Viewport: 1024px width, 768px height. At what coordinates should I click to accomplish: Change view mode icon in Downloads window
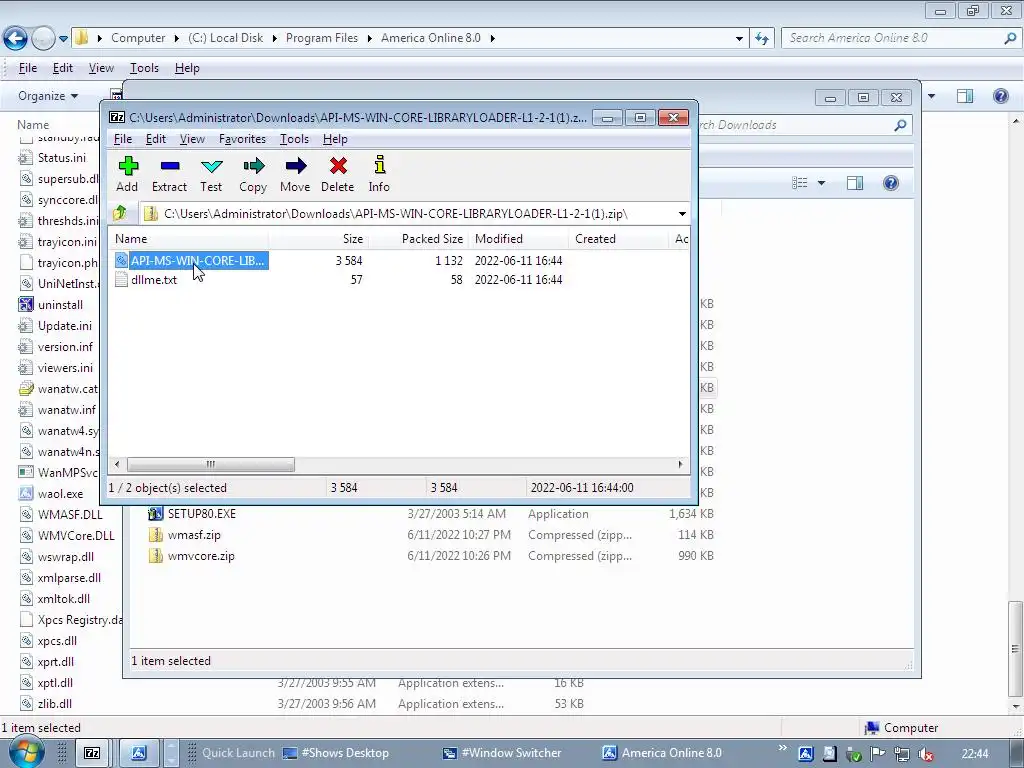pos(799,183)
